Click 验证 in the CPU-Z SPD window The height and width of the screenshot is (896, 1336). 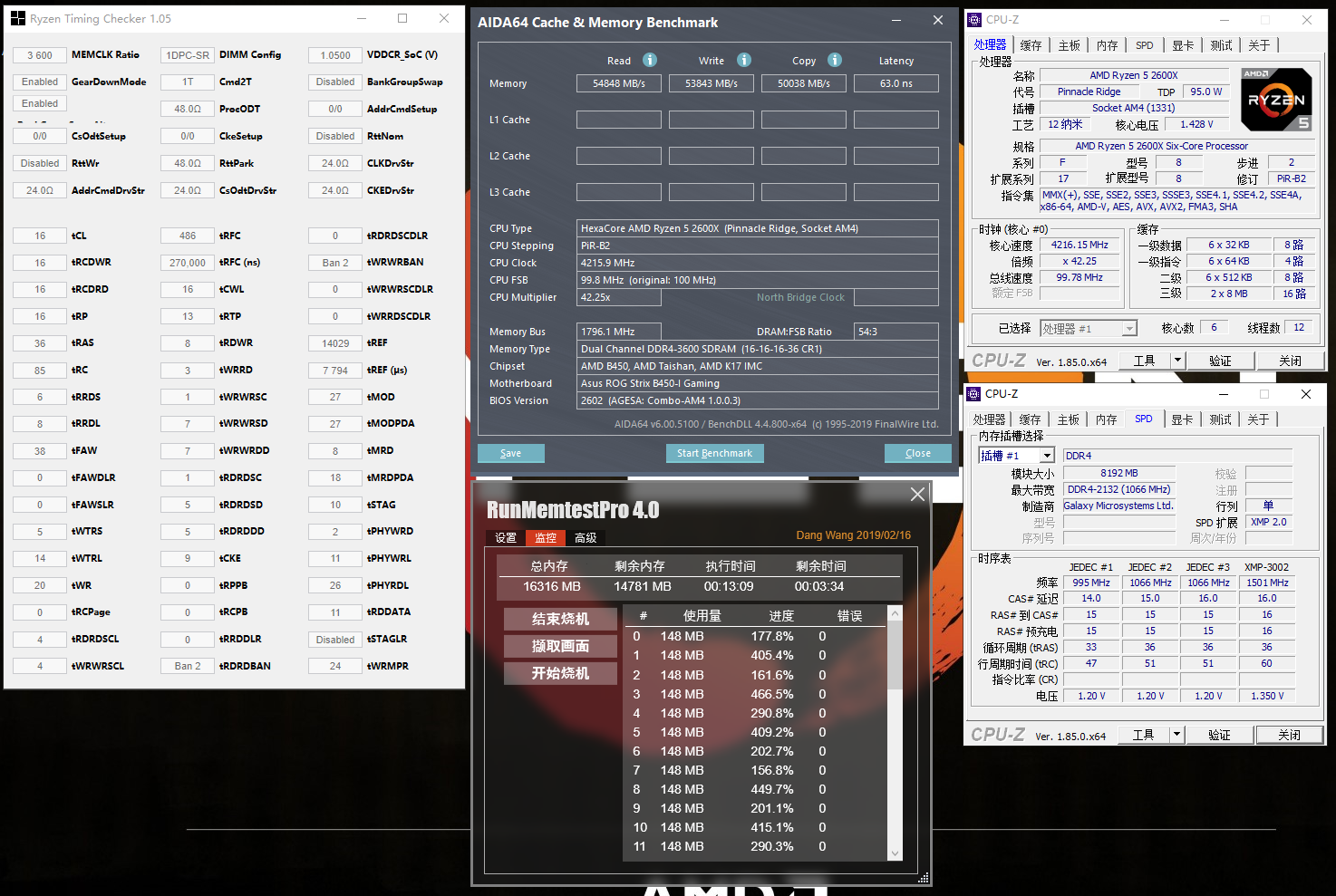coord(1219,735)
